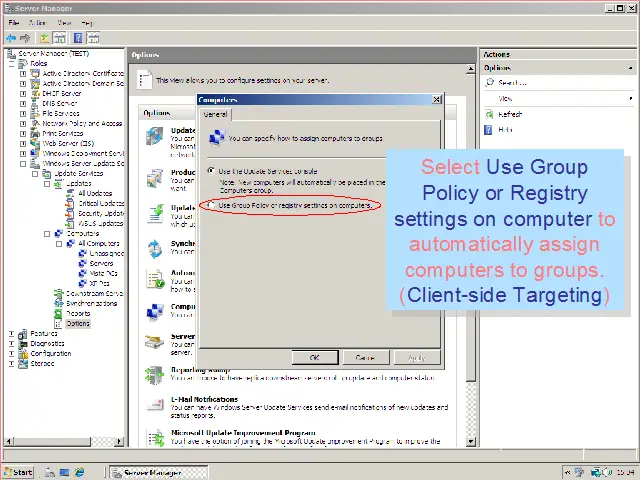Expand the Web Server (IIS) node

tap(23, 144)
